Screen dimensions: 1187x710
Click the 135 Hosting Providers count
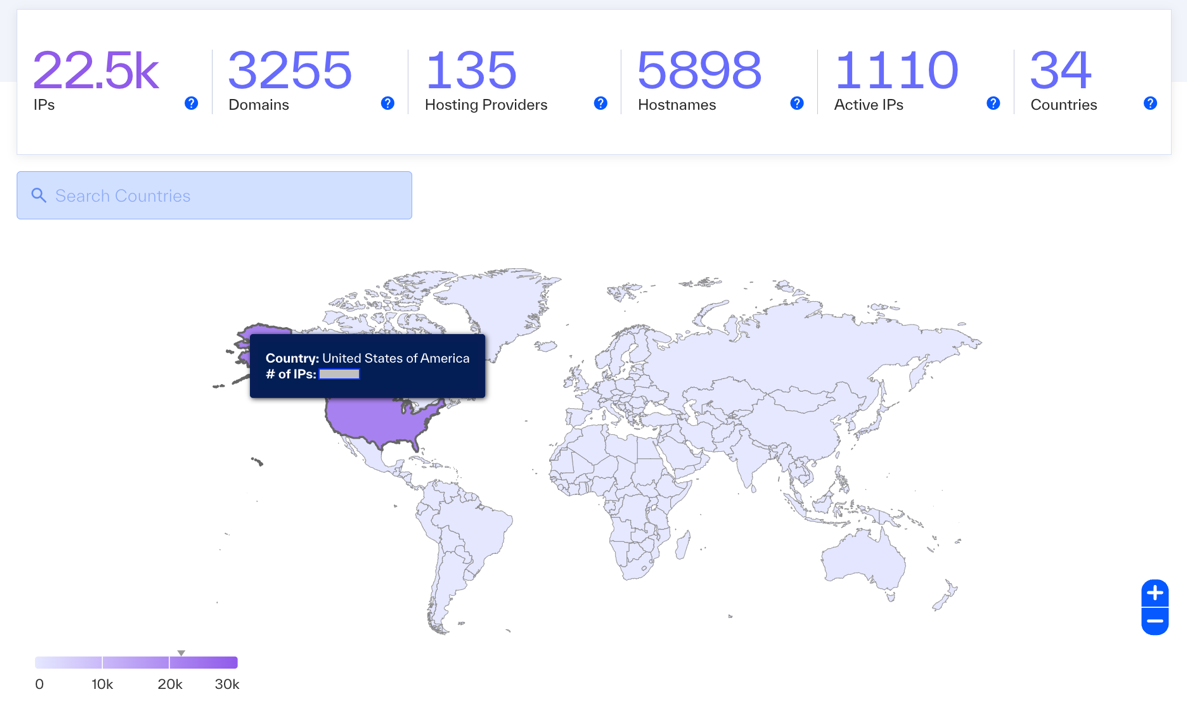coord(471,70)
